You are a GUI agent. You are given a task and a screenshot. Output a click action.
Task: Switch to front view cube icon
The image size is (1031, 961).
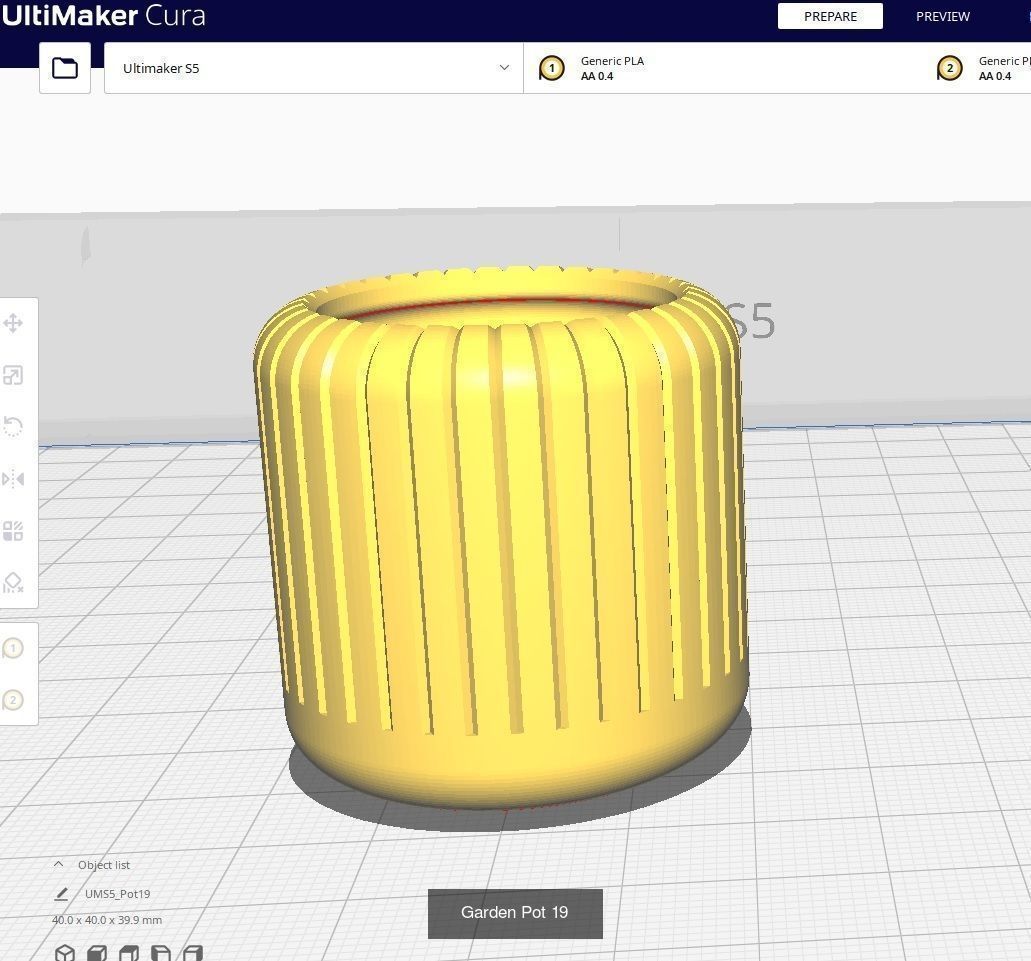[x=97, y=953]
